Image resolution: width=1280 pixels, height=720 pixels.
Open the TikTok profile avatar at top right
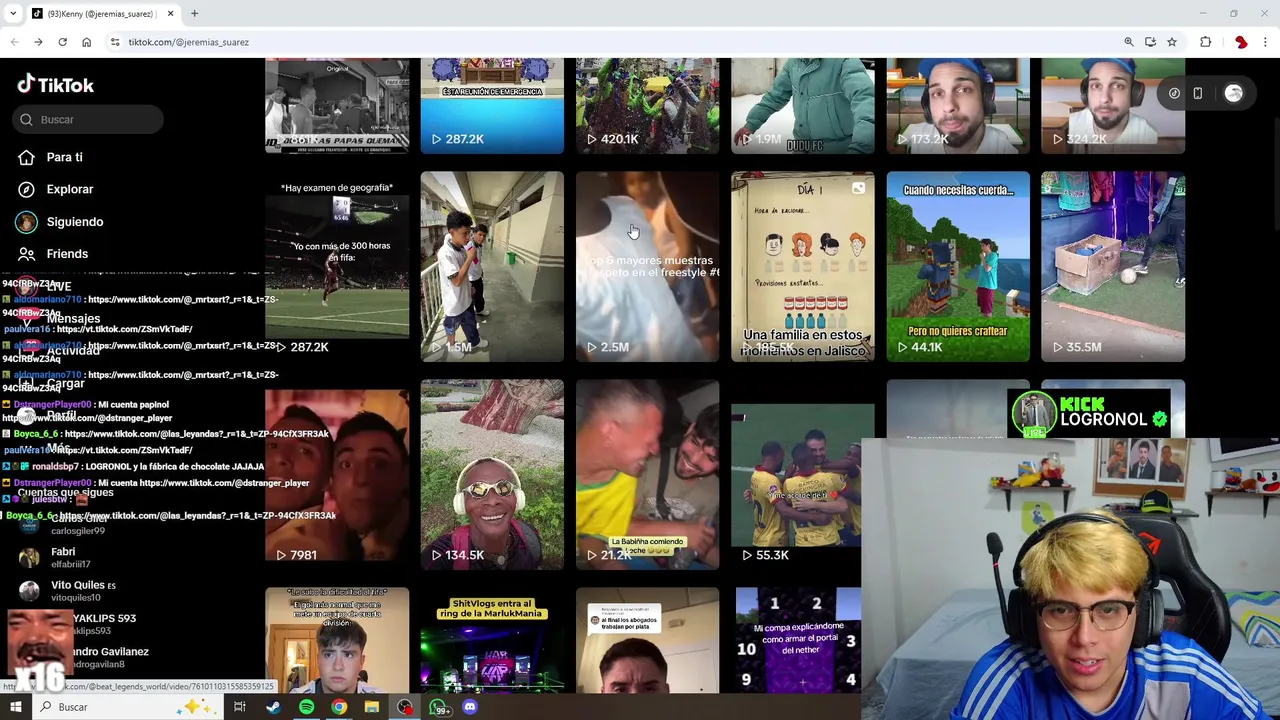1233,93
